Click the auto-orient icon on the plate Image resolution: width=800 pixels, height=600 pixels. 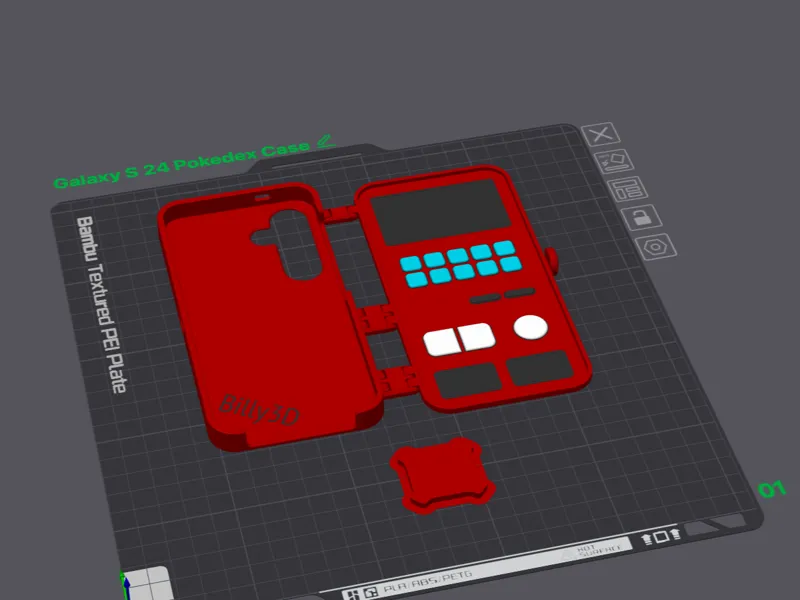click(614, 162)
